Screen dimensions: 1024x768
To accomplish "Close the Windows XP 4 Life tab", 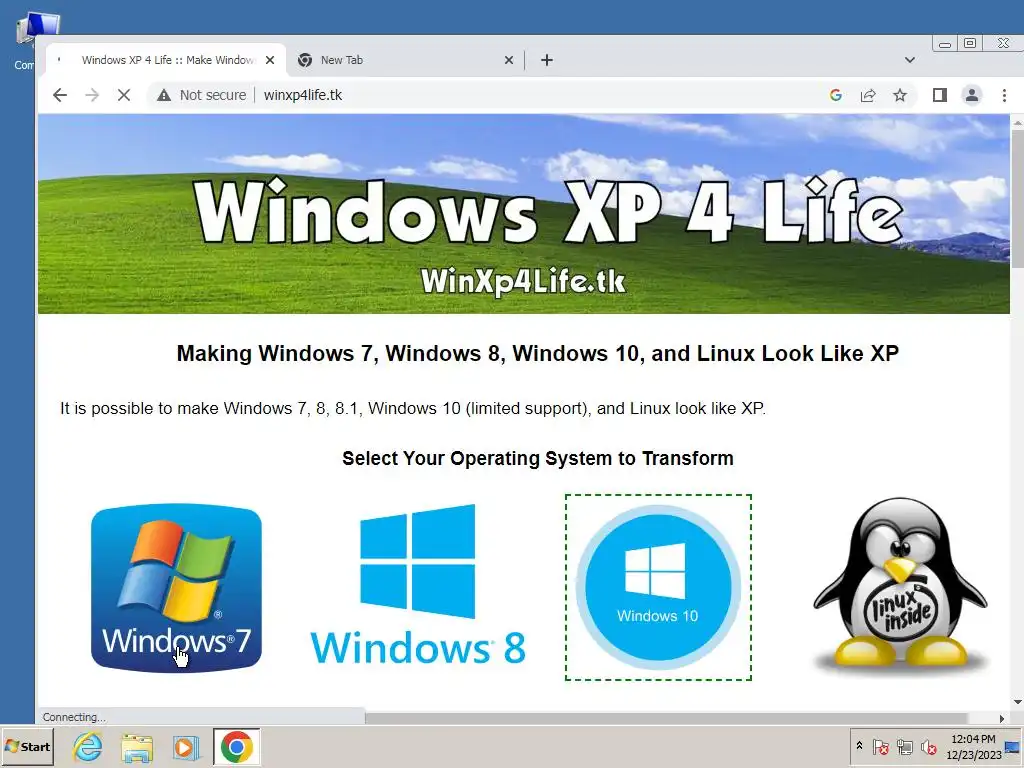I will (x=270, y=60).
